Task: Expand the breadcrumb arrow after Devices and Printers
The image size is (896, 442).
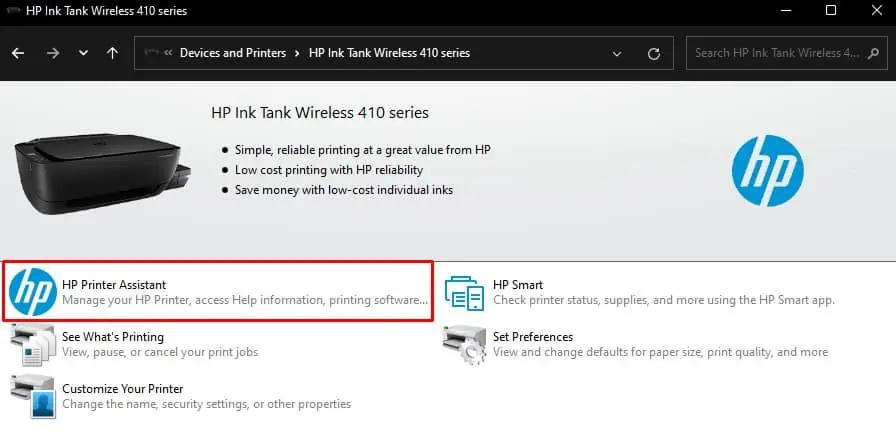Action: click(x=297, y=53)
